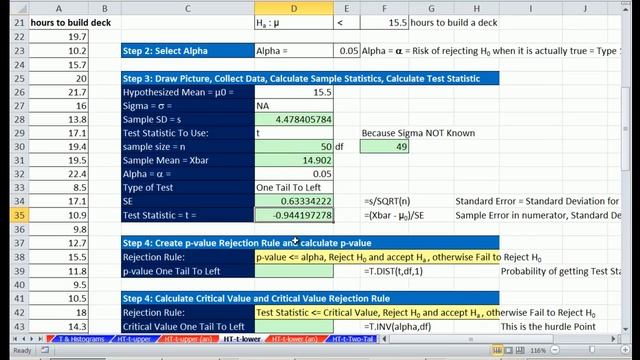Select row 21 header
Image resolution: width=640 pixels, height=360 pixels.
19,22
